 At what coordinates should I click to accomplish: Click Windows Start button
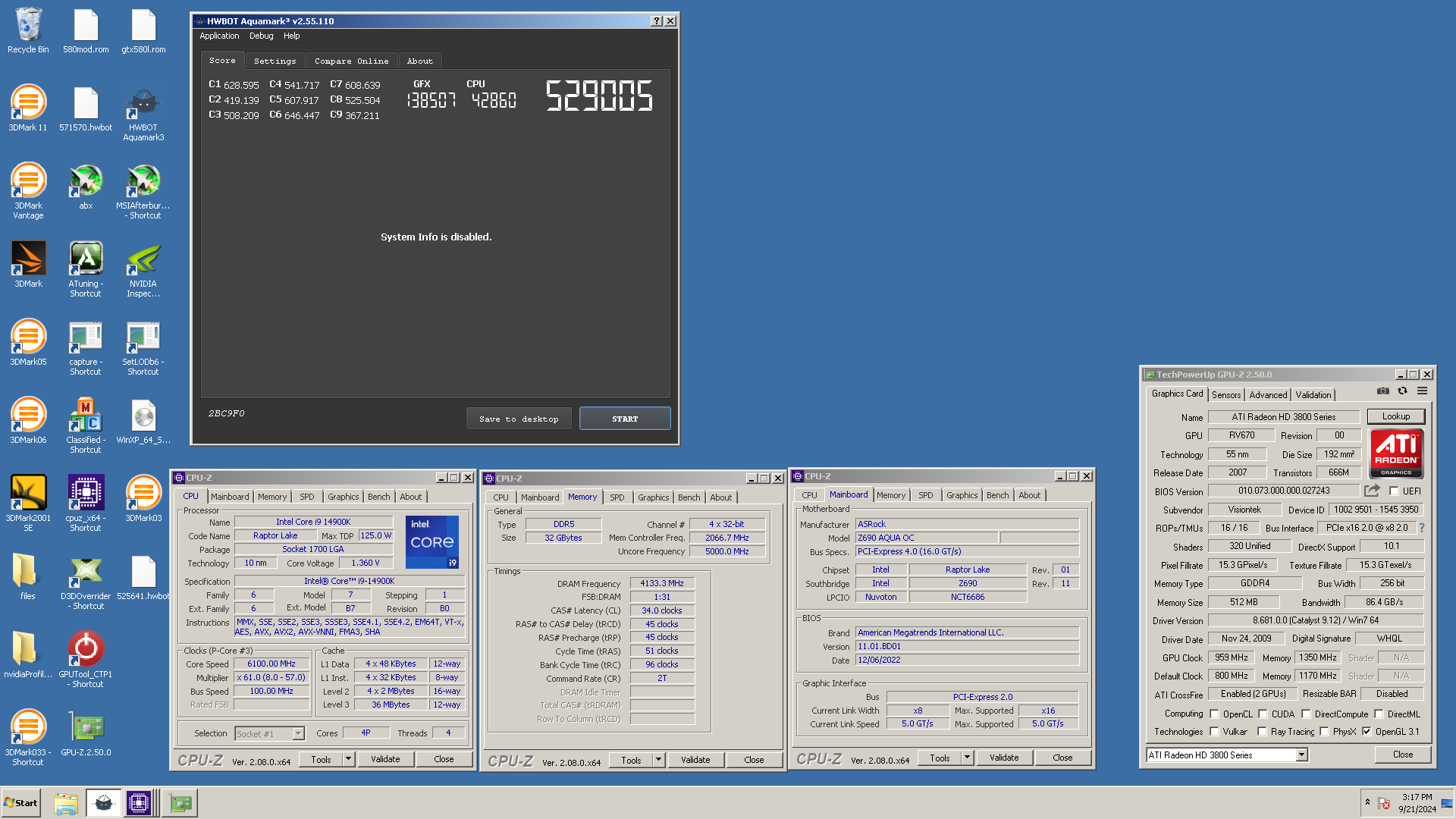20,803
